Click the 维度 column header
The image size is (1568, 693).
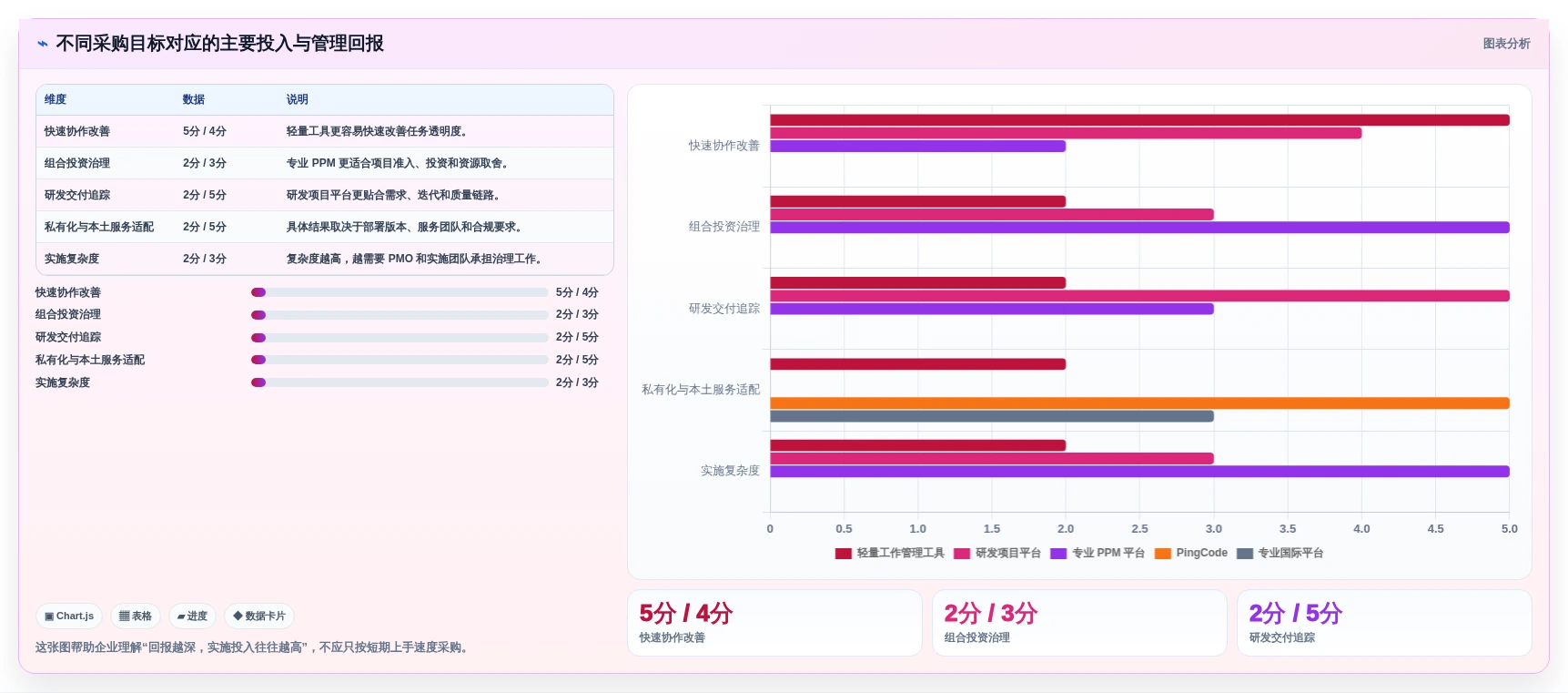pos(56,99)
